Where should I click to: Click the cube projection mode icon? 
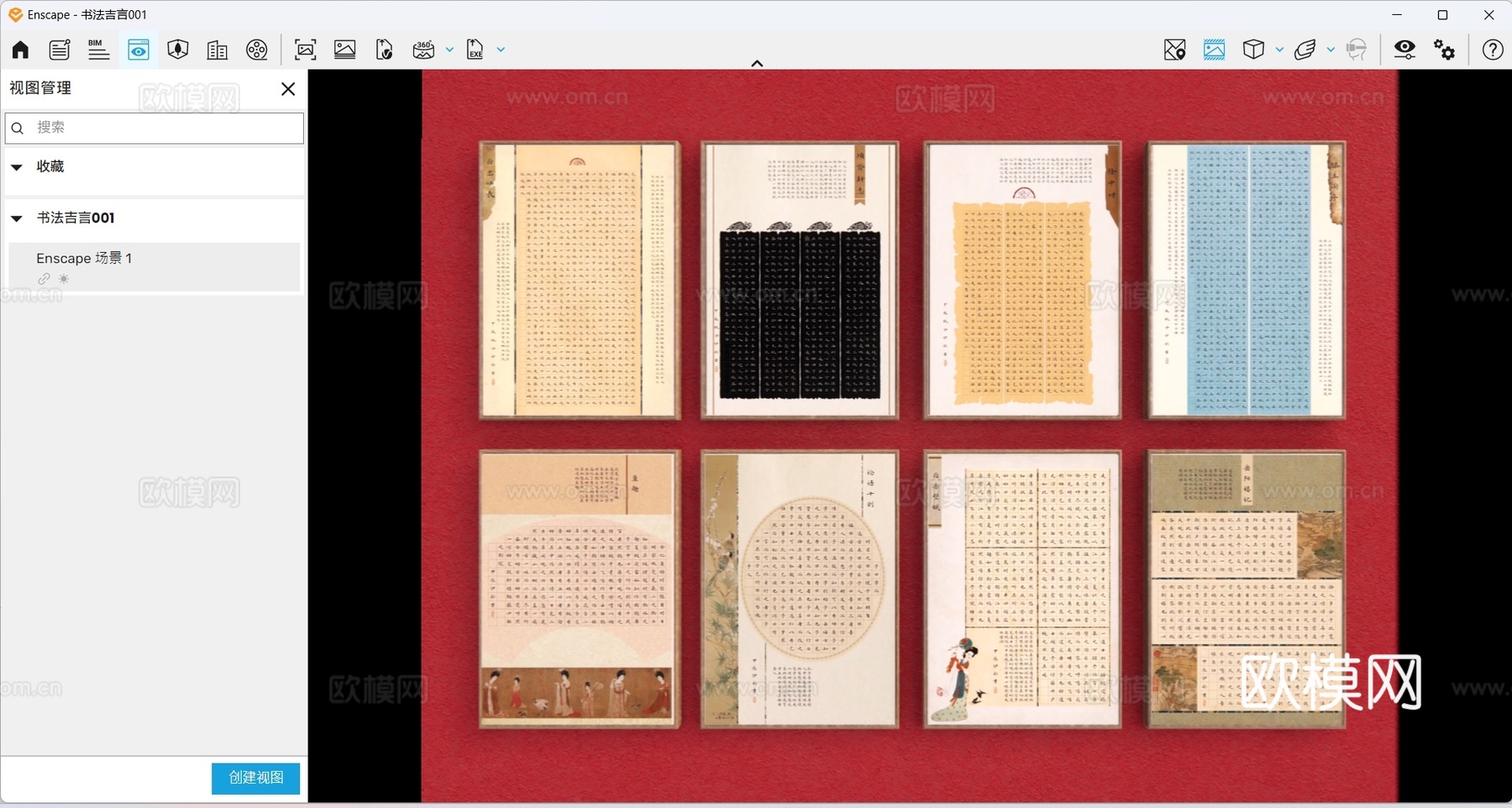(1253, 50)
